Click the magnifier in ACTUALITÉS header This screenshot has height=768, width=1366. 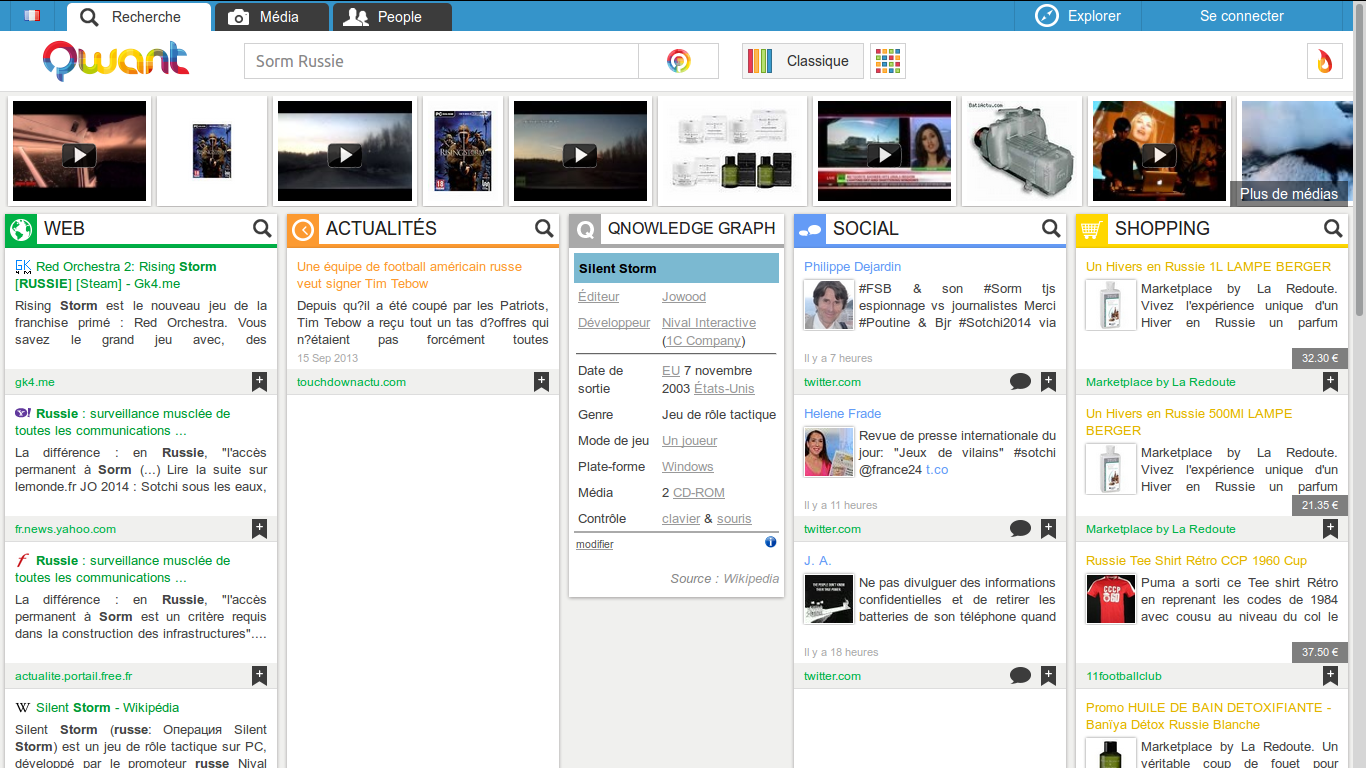point(544,229)
